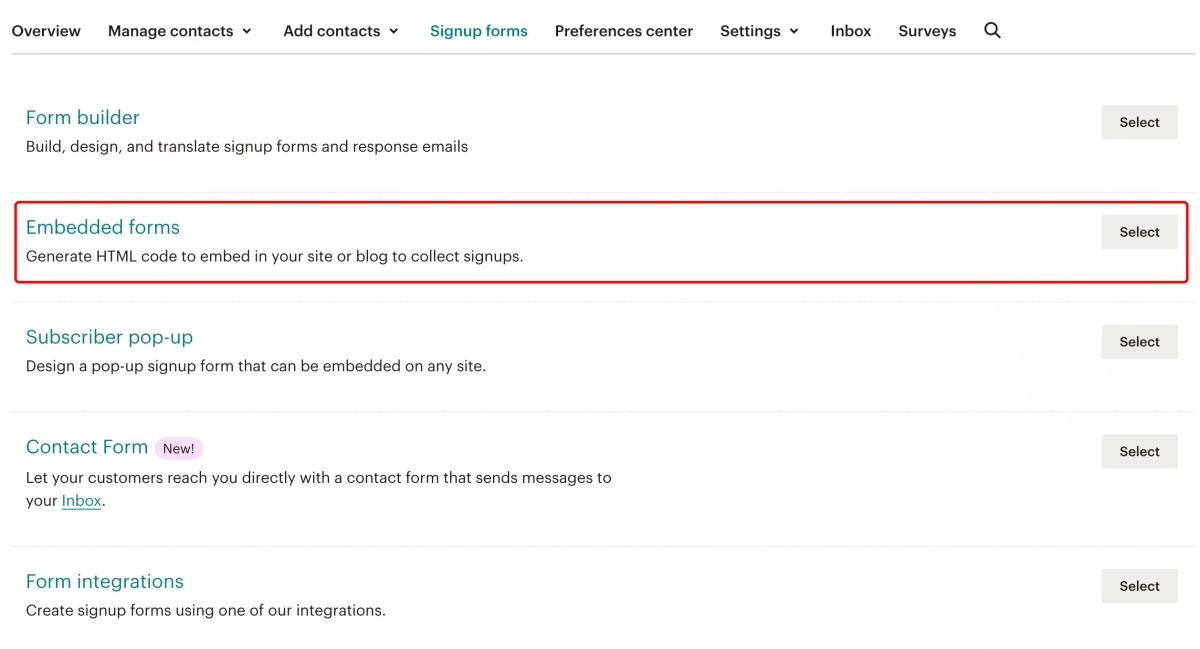Image resolution: width=1200 pixels, height=649 pixels.
Task: Navigate to the Surveys tab
Action: pos(927,31)
